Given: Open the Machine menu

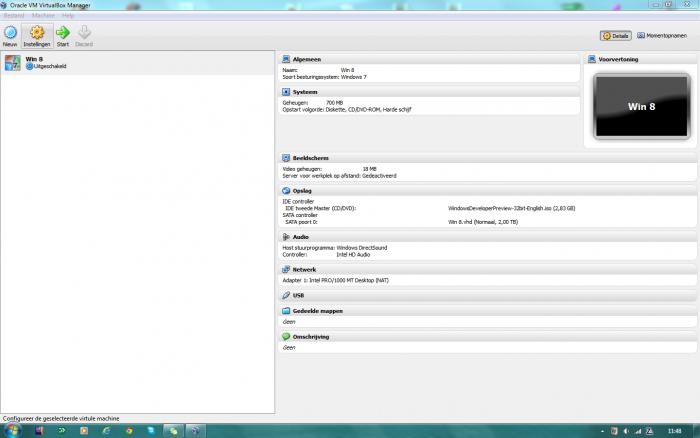Looking at the screenshot, I should tap(43, 16).
